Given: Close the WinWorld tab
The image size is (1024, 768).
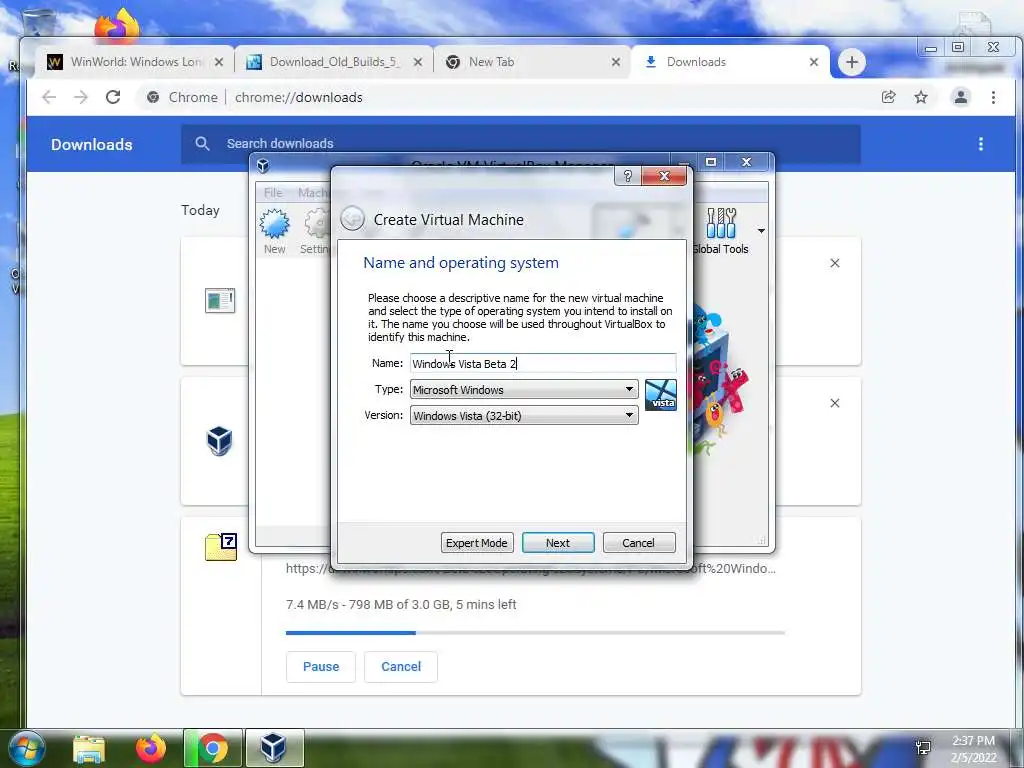Looking at the screenshot, I should [219, 62].
